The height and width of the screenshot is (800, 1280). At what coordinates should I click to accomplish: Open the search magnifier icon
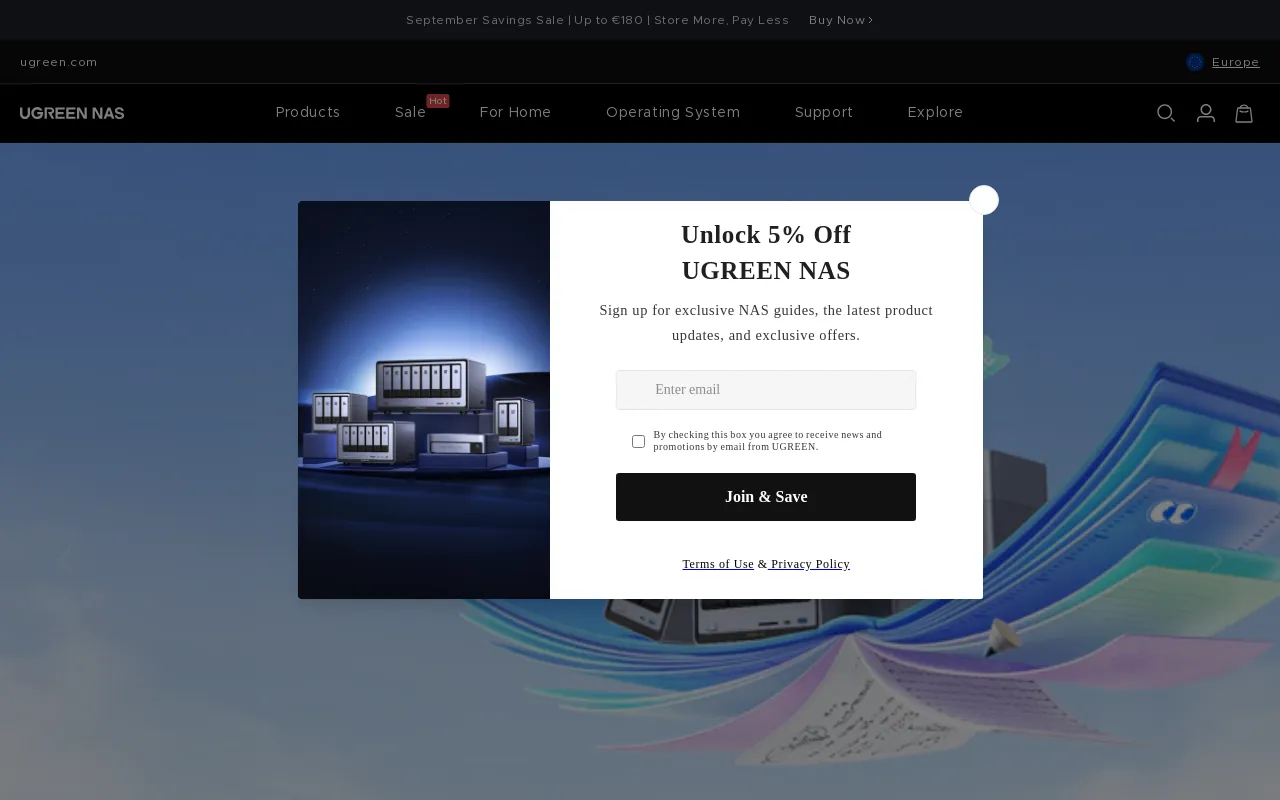point(1165,113)
